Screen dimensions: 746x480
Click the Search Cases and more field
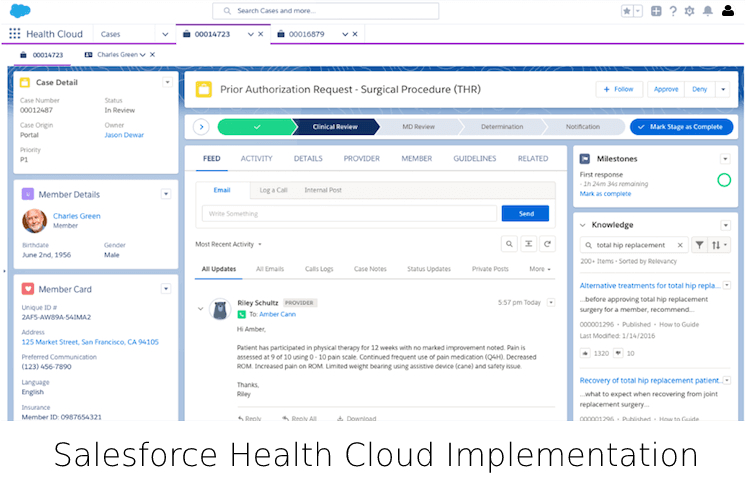[325, 11]
